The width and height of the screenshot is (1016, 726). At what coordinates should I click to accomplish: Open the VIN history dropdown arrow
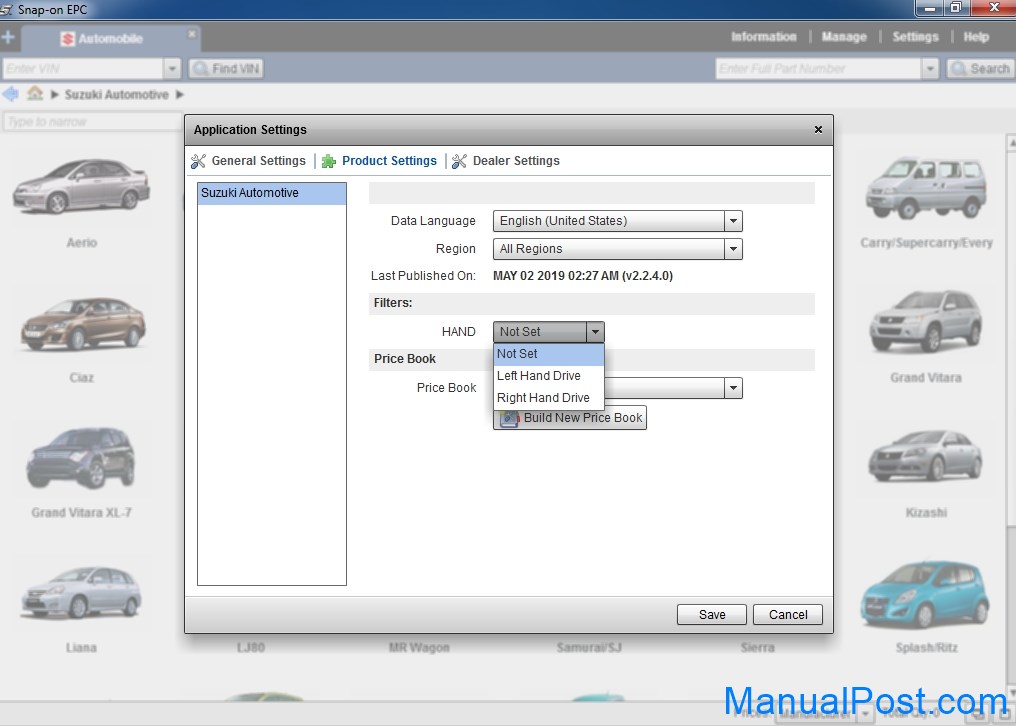[172, 69]
